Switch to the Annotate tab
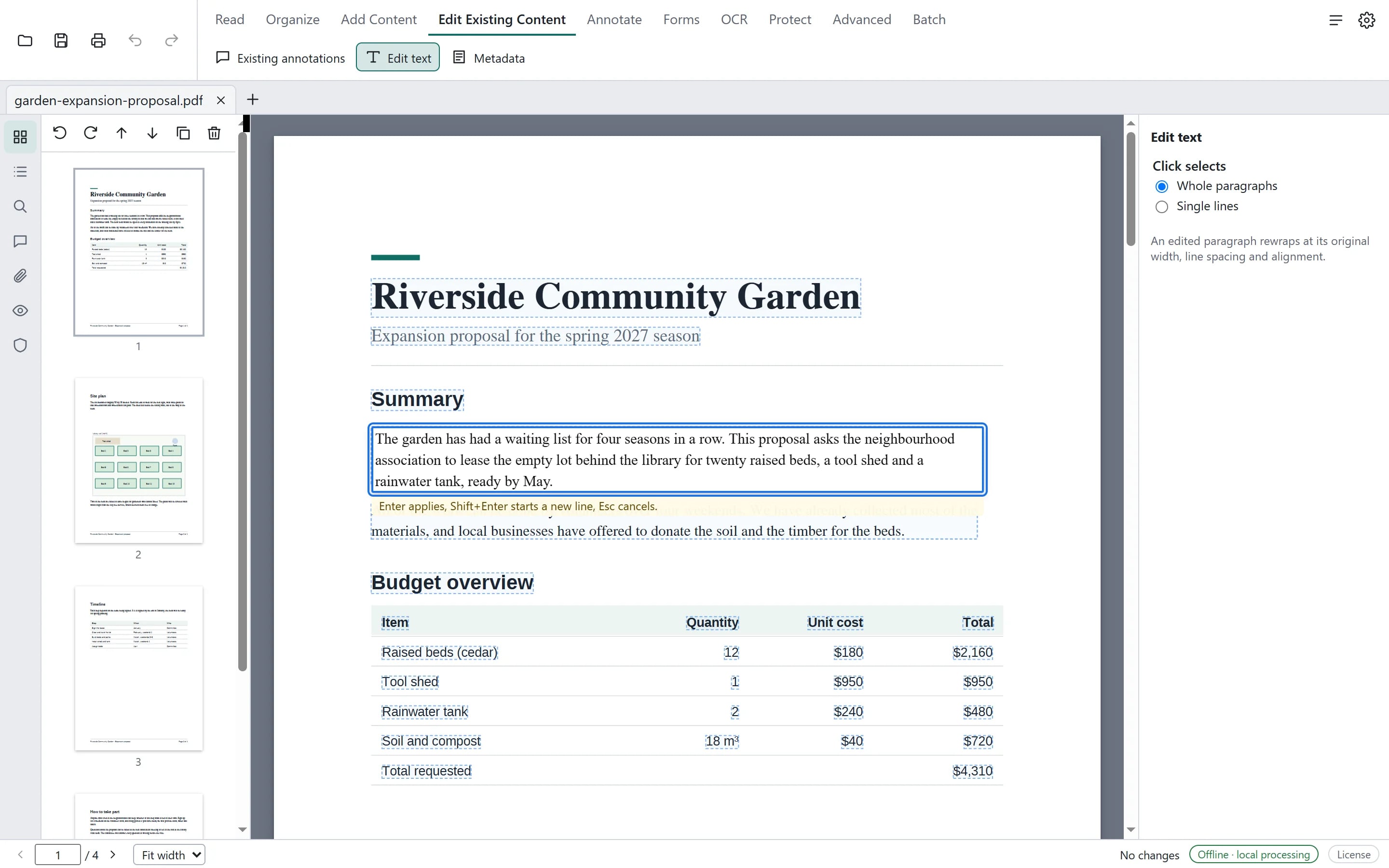The image size is (1389, 868). tap(614, 19)
